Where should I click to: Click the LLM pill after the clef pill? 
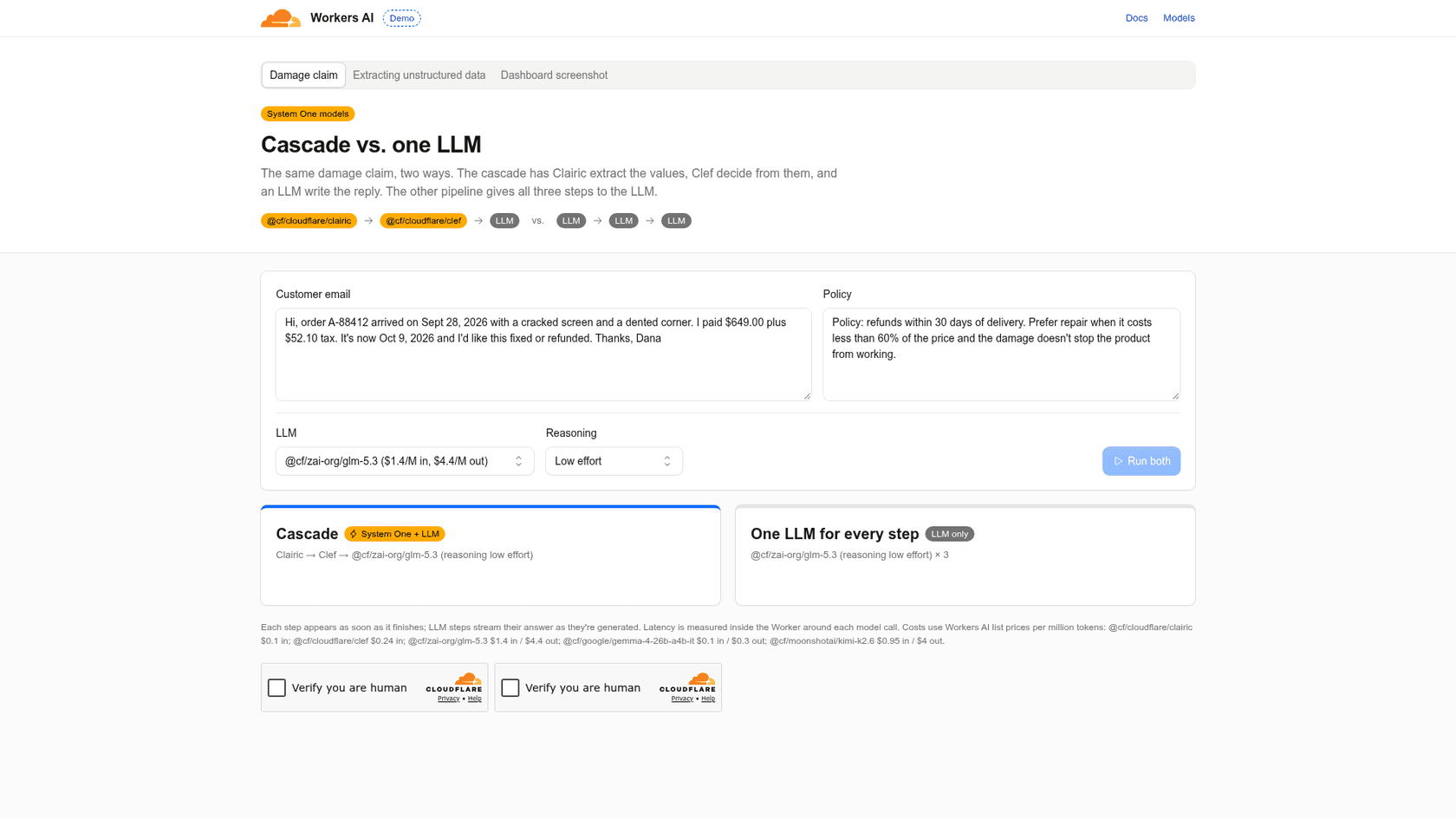click(x=504, y=221)
